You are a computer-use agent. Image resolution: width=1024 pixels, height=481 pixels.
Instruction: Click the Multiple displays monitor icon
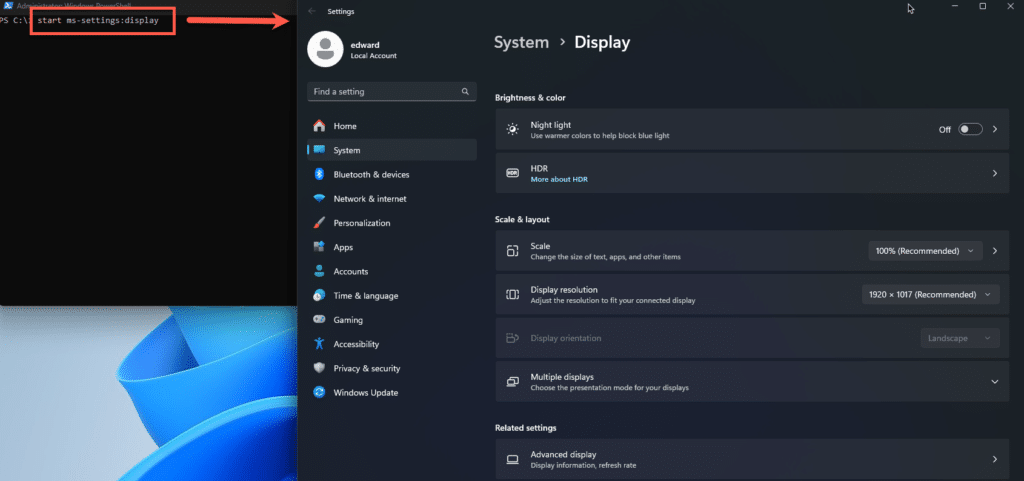click(x=513, y=382)
